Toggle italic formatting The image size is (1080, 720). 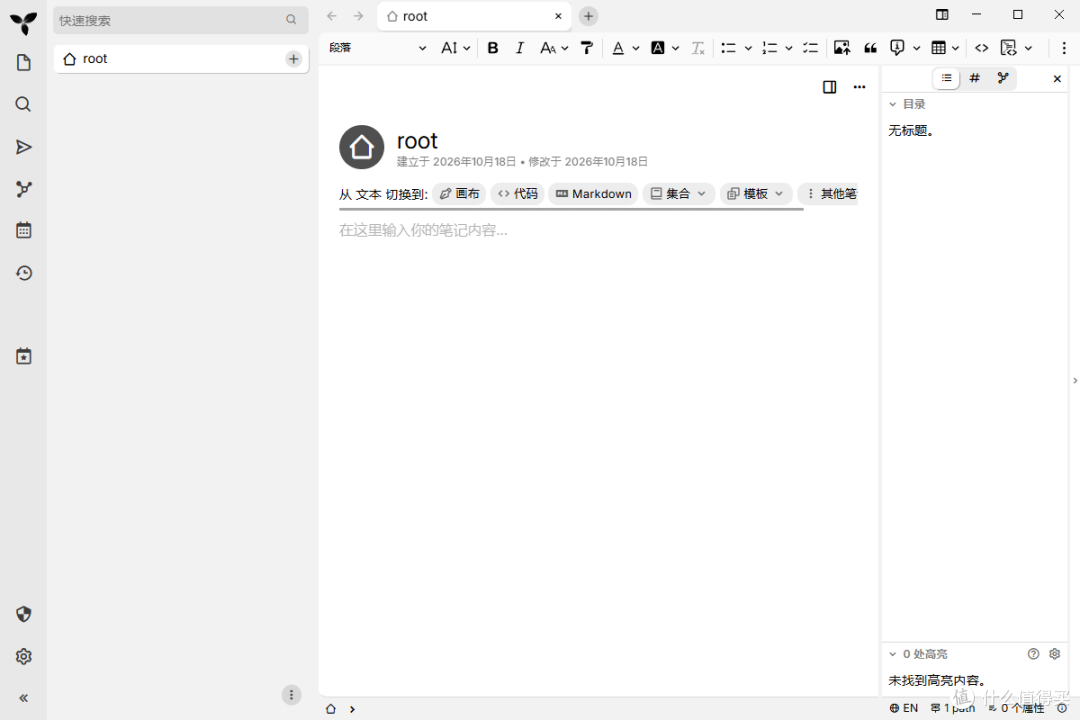519,48
